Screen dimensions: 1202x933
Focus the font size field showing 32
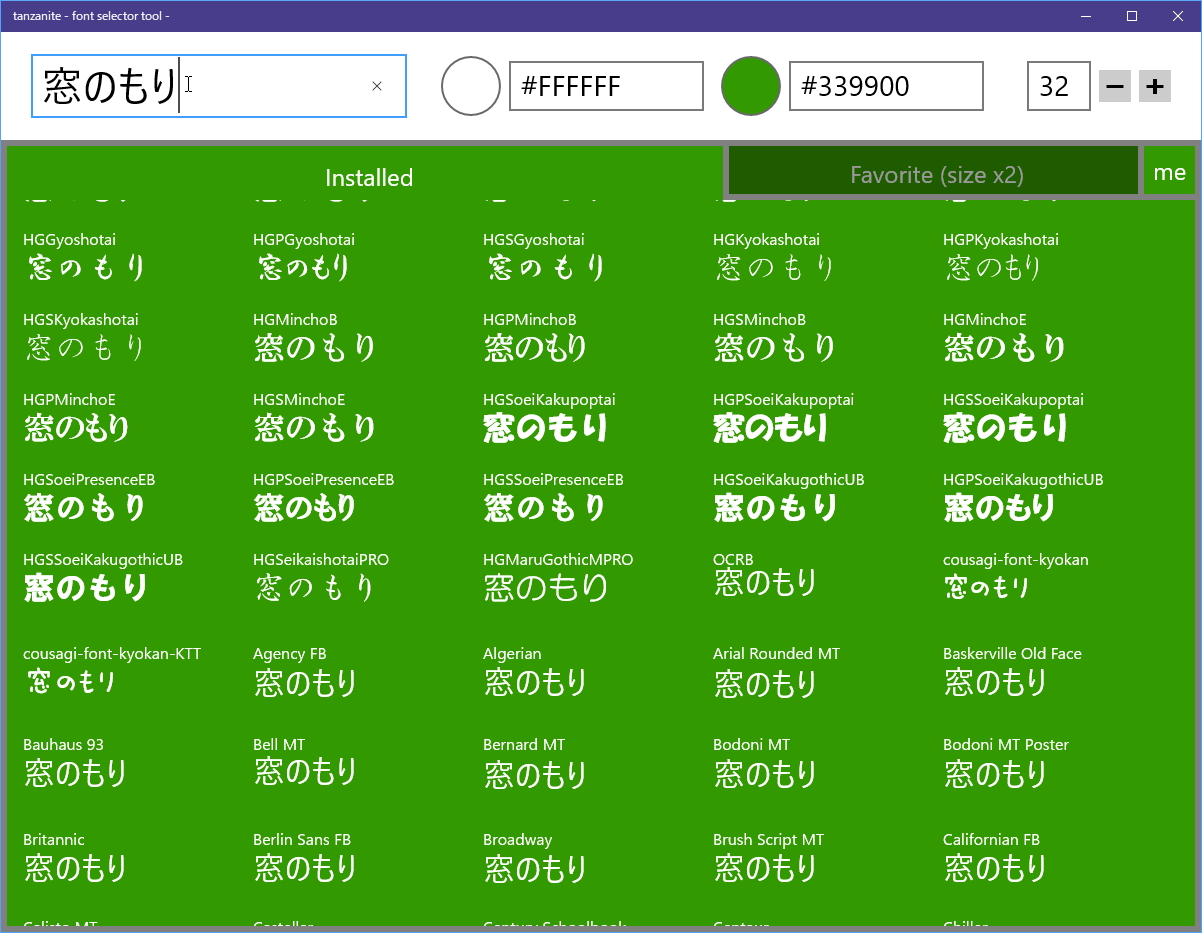pyautogui.click(x=1058, y=86)
